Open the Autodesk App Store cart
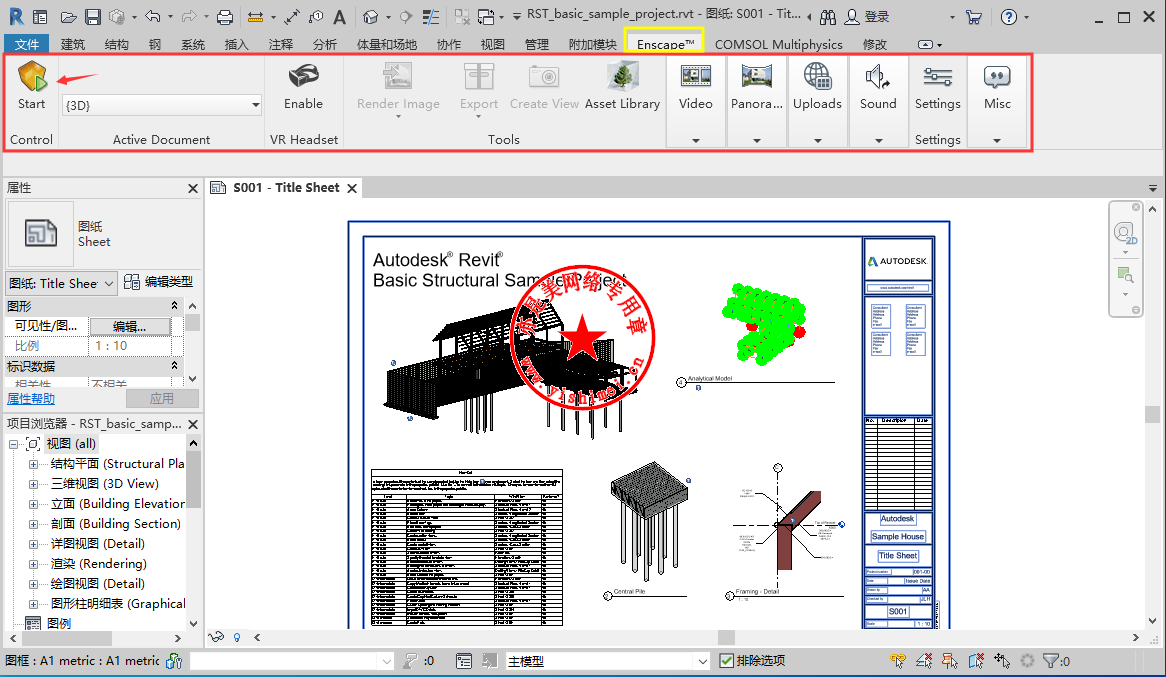This screenshot has height=677, width=1166. [973, 16]
